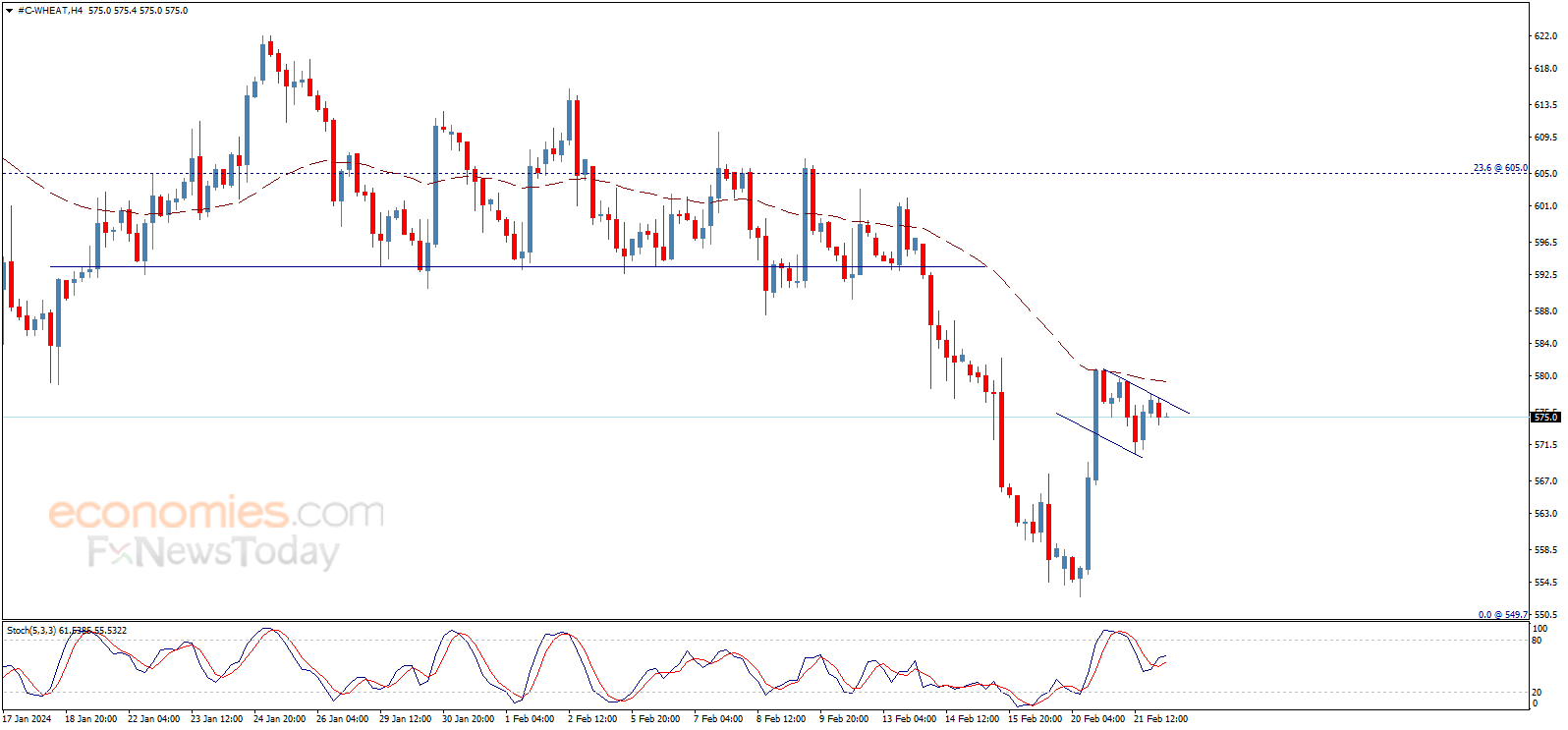Viewport: 1568px width, 730px height.
Task: Click the 14 Feb 12:00 time label
Action: (x=972, y=719)
